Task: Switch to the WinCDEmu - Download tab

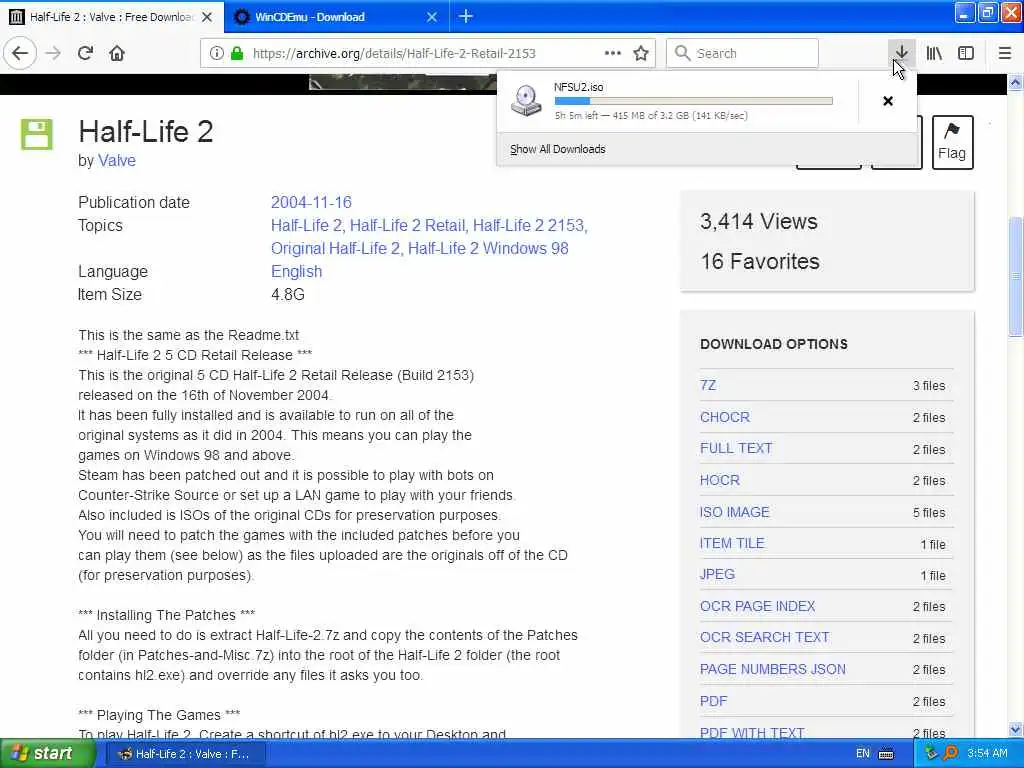Action: click(x=336, y=17)
